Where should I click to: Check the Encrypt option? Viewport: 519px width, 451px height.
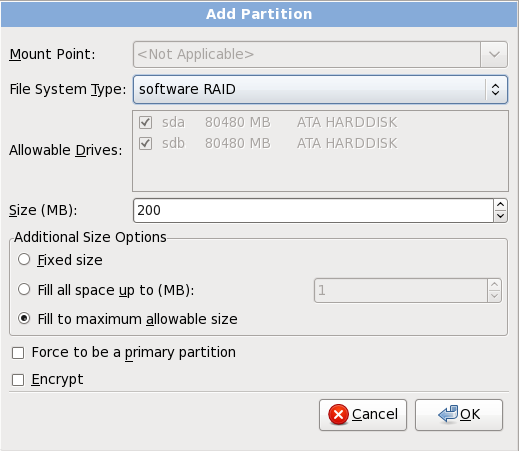[18, 380]
